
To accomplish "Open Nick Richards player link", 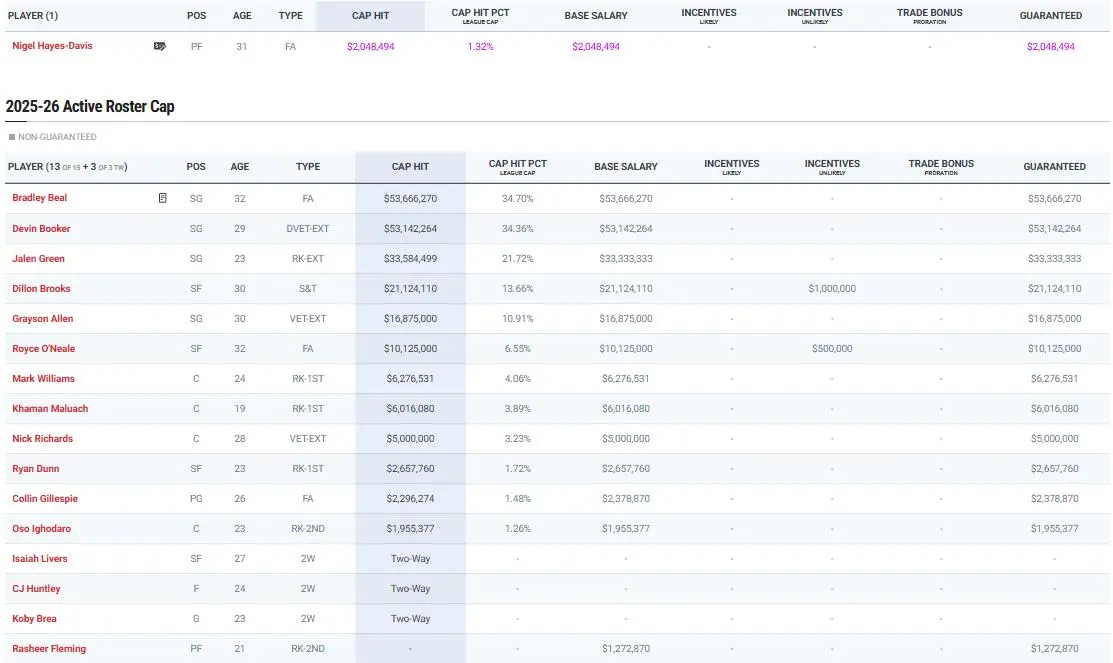I will 43,439.
